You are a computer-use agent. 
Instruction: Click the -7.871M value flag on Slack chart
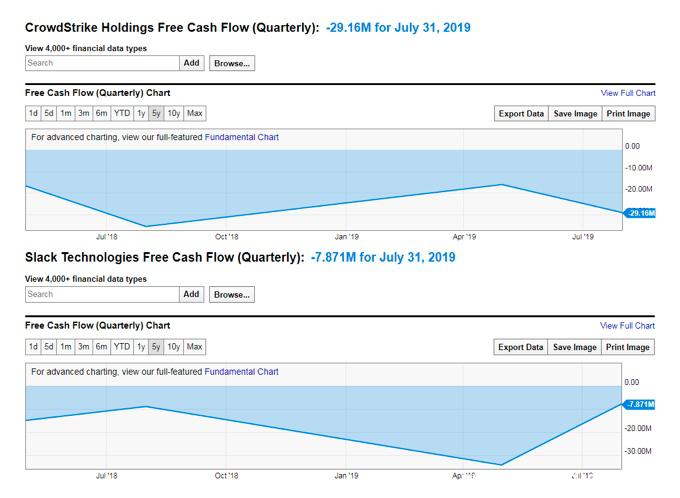(x=640, y=404)
